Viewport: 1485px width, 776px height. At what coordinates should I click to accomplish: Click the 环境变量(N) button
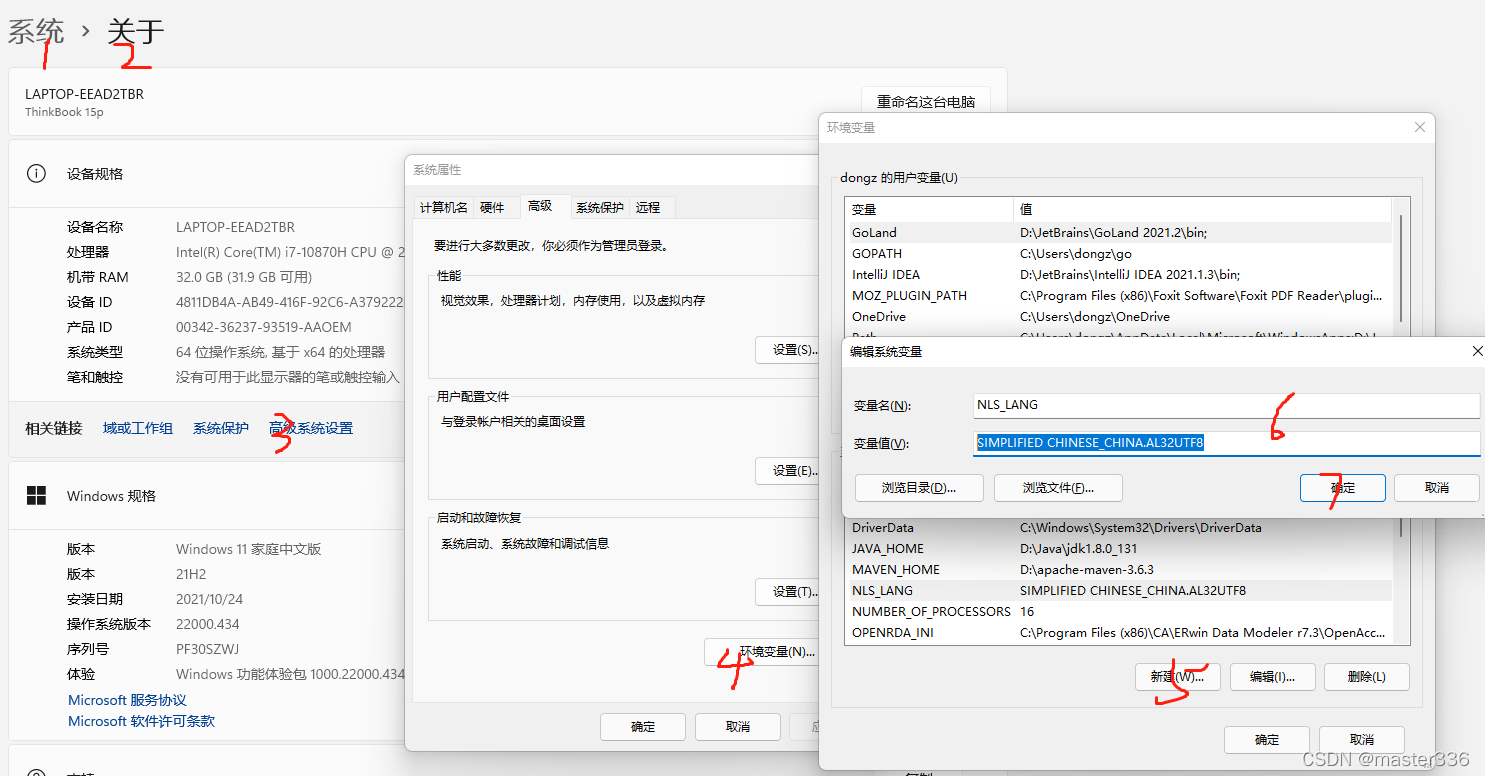762,652
